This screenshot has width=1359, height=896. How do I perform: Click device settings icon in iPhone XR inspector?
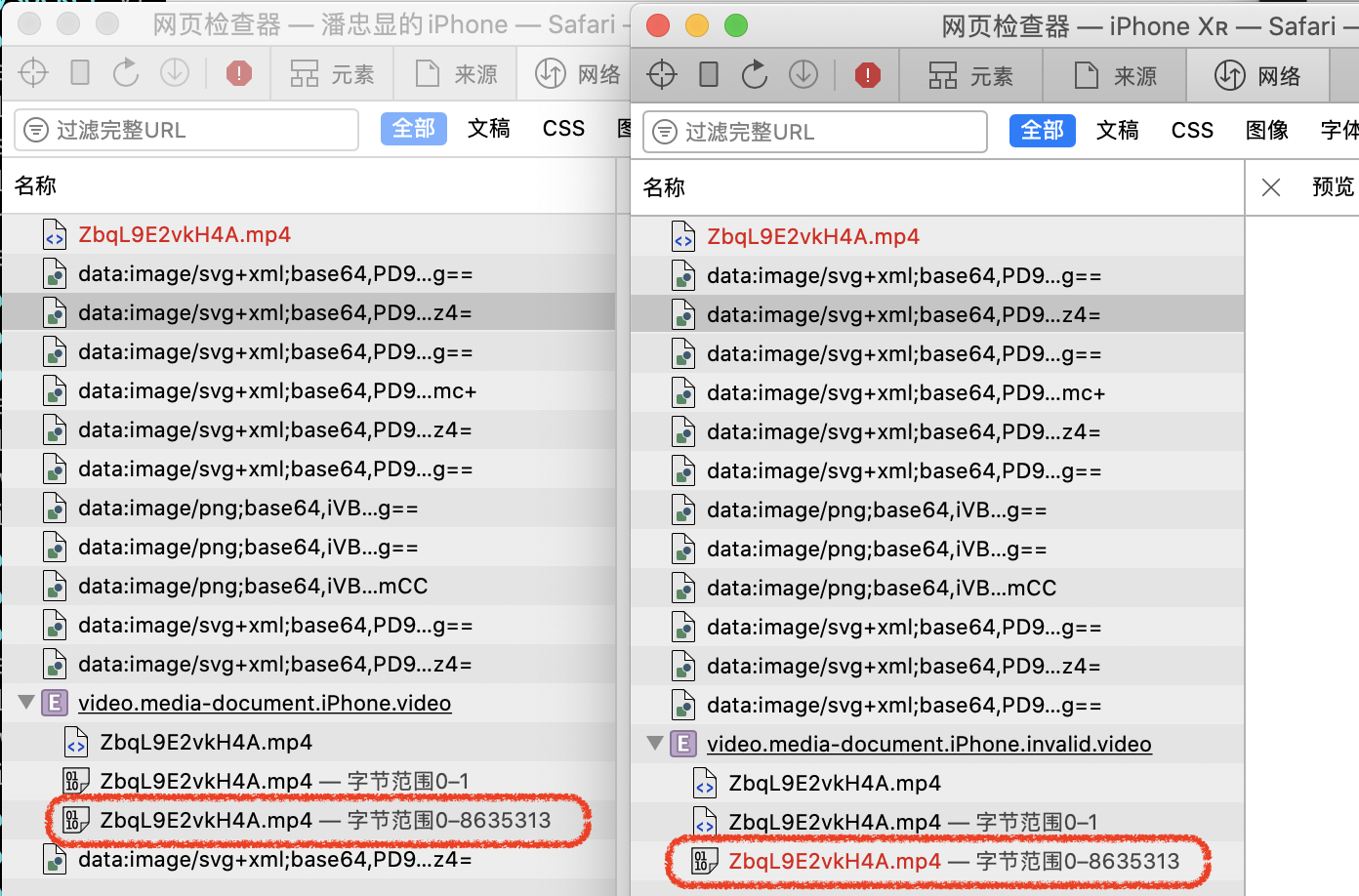click(709, 74)
